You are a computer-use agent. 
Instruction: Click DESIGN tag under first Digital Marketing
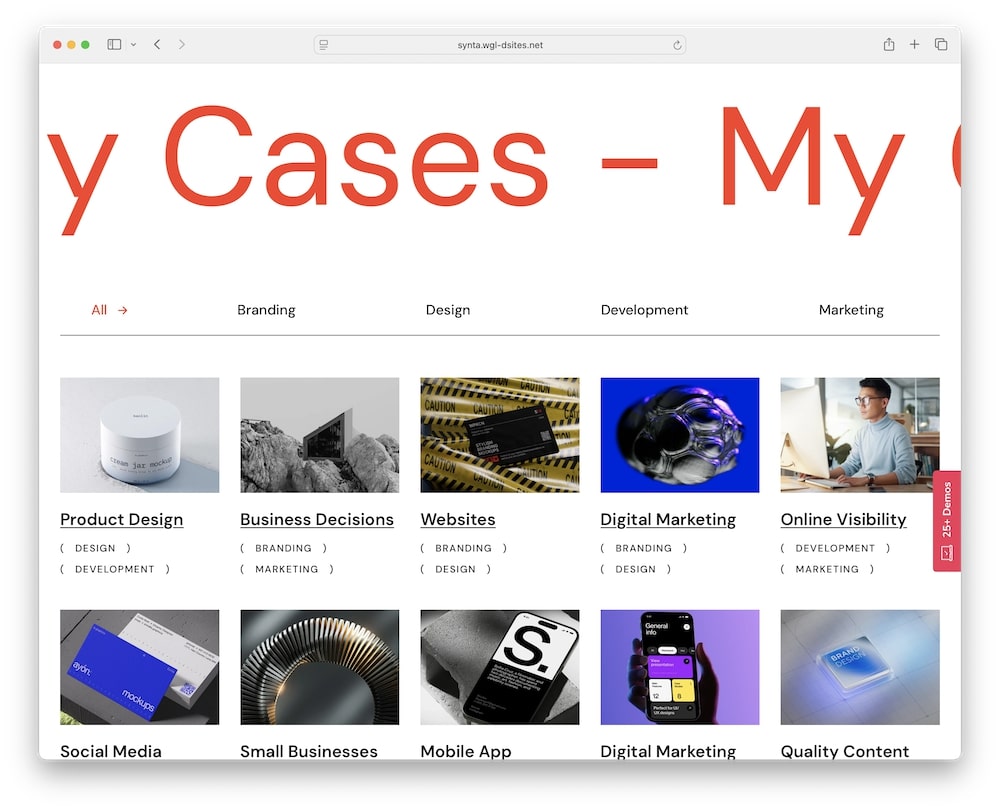point(635,569)
